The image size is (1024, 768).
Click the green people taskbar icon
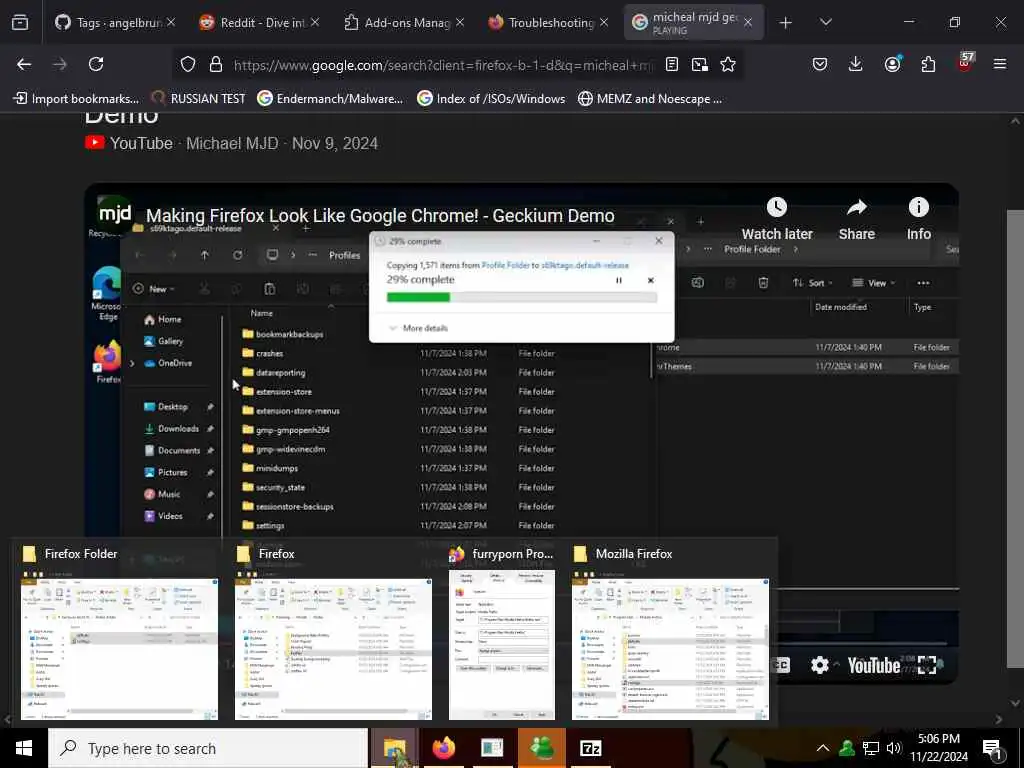[541, 748]
